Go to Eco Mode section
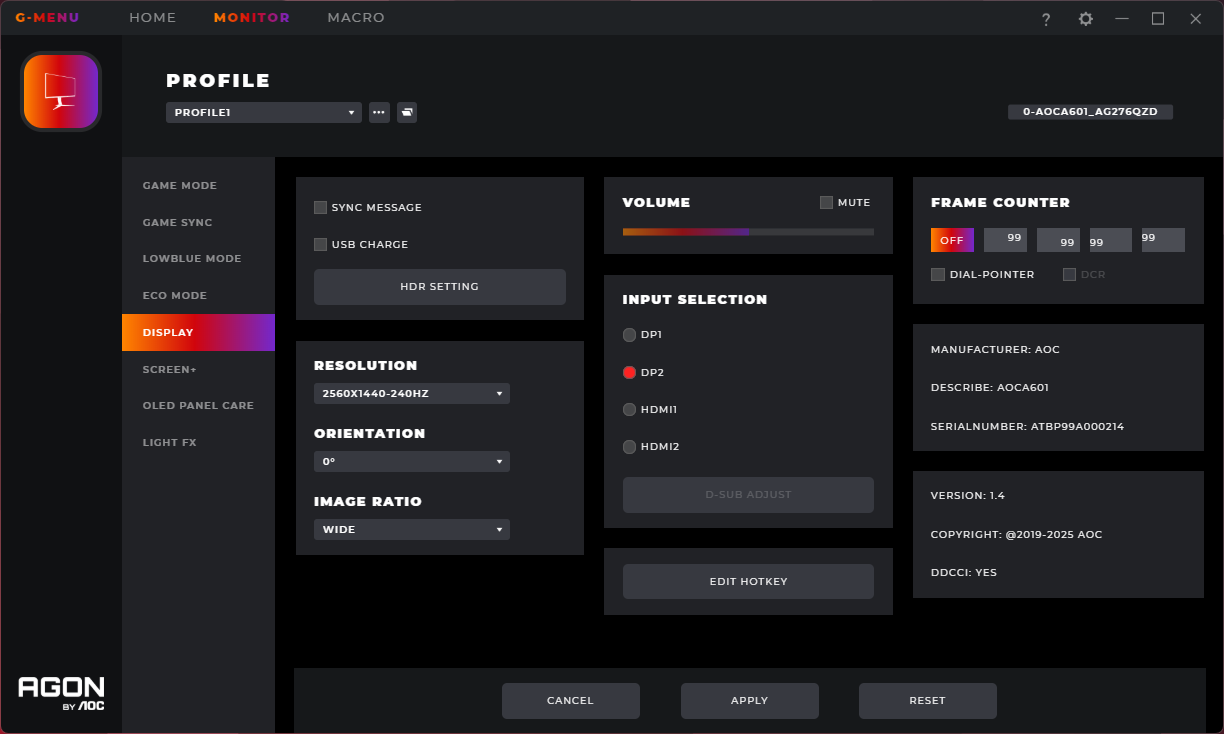The height and width of the screenshot is (734, 1224). coord(198,296)
